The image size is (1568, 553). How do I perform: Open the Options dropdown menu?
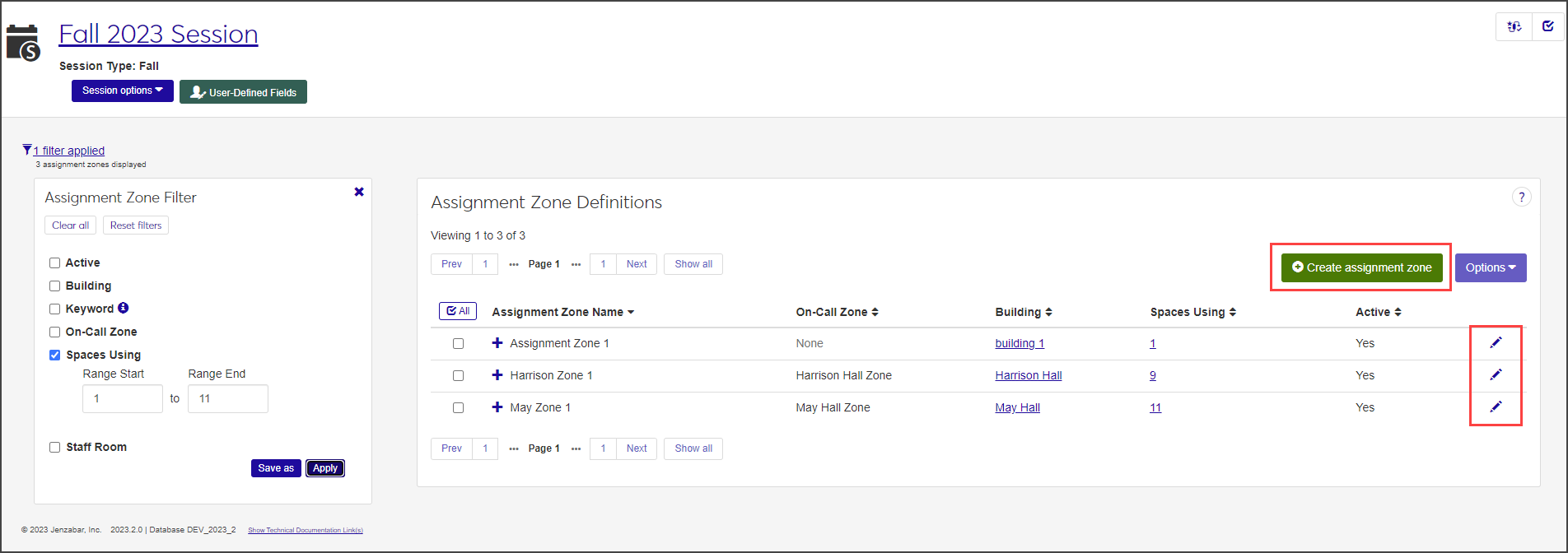coord(1490,267)
